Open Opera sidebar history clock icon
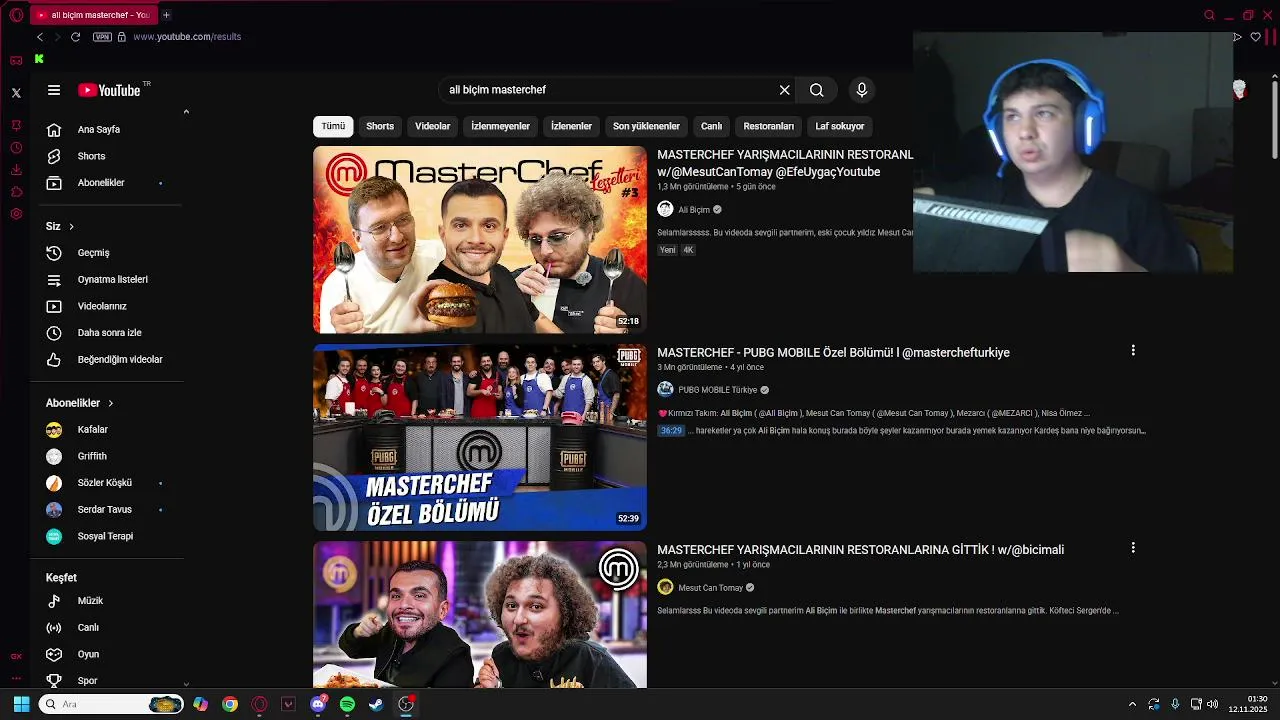 click(x=16, y=147)
